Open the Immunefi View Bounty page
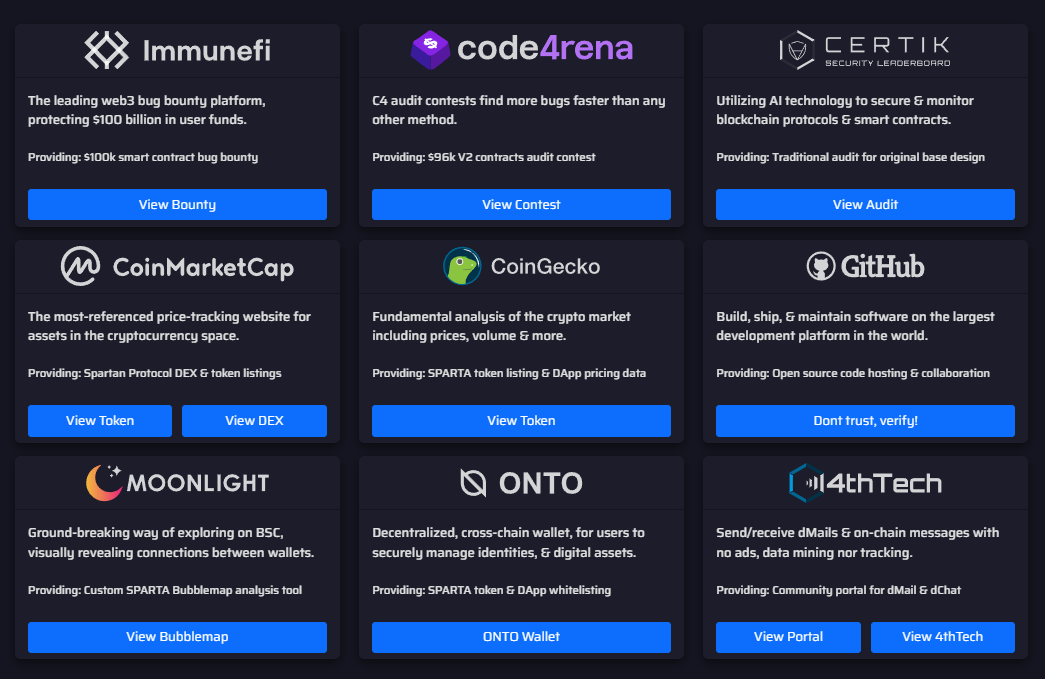 pos(177,204)
